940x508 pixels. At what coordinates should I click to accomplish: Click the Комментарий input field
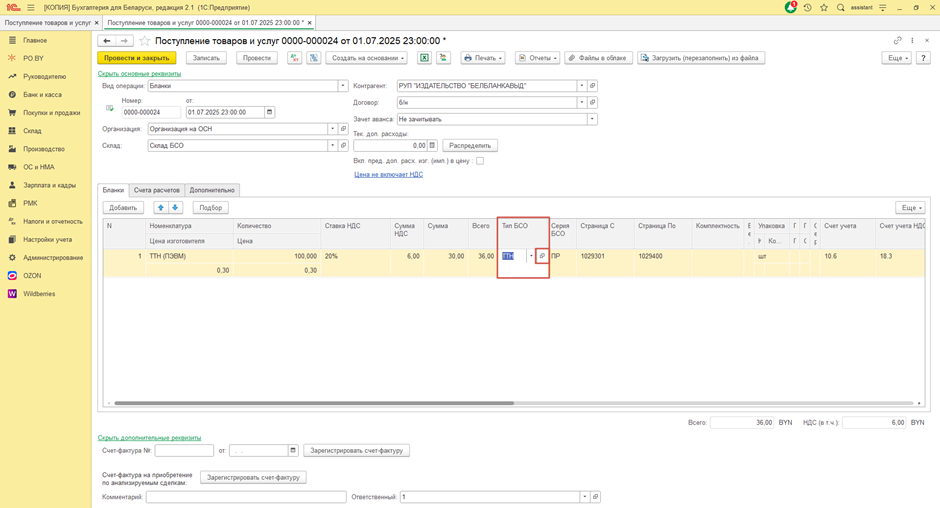(x=246, y=497)
